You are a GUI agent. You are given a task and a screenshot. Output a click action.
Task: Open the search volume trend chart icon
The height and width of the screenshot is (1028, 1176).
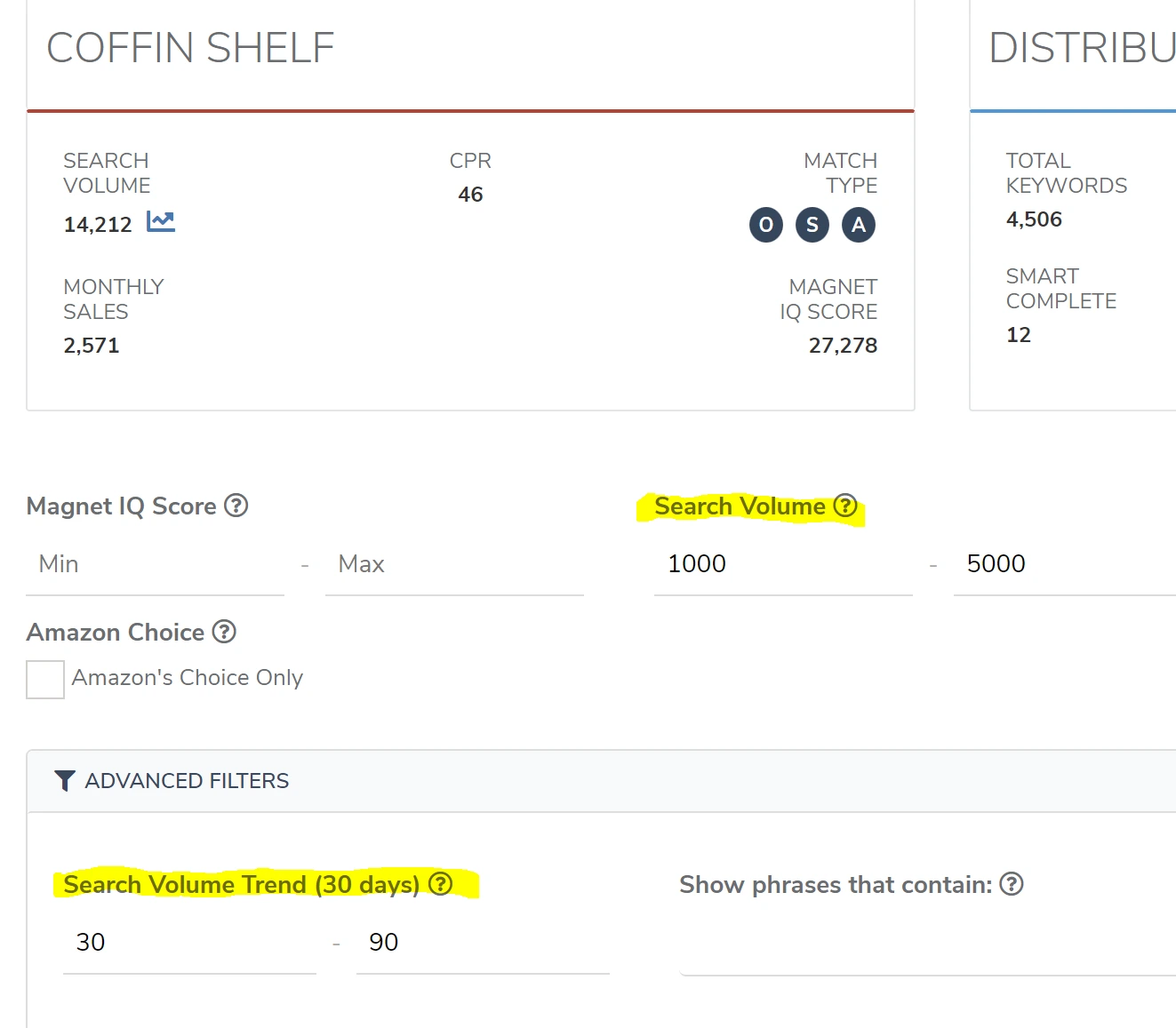pyautogui.click(x=161, y=222)
